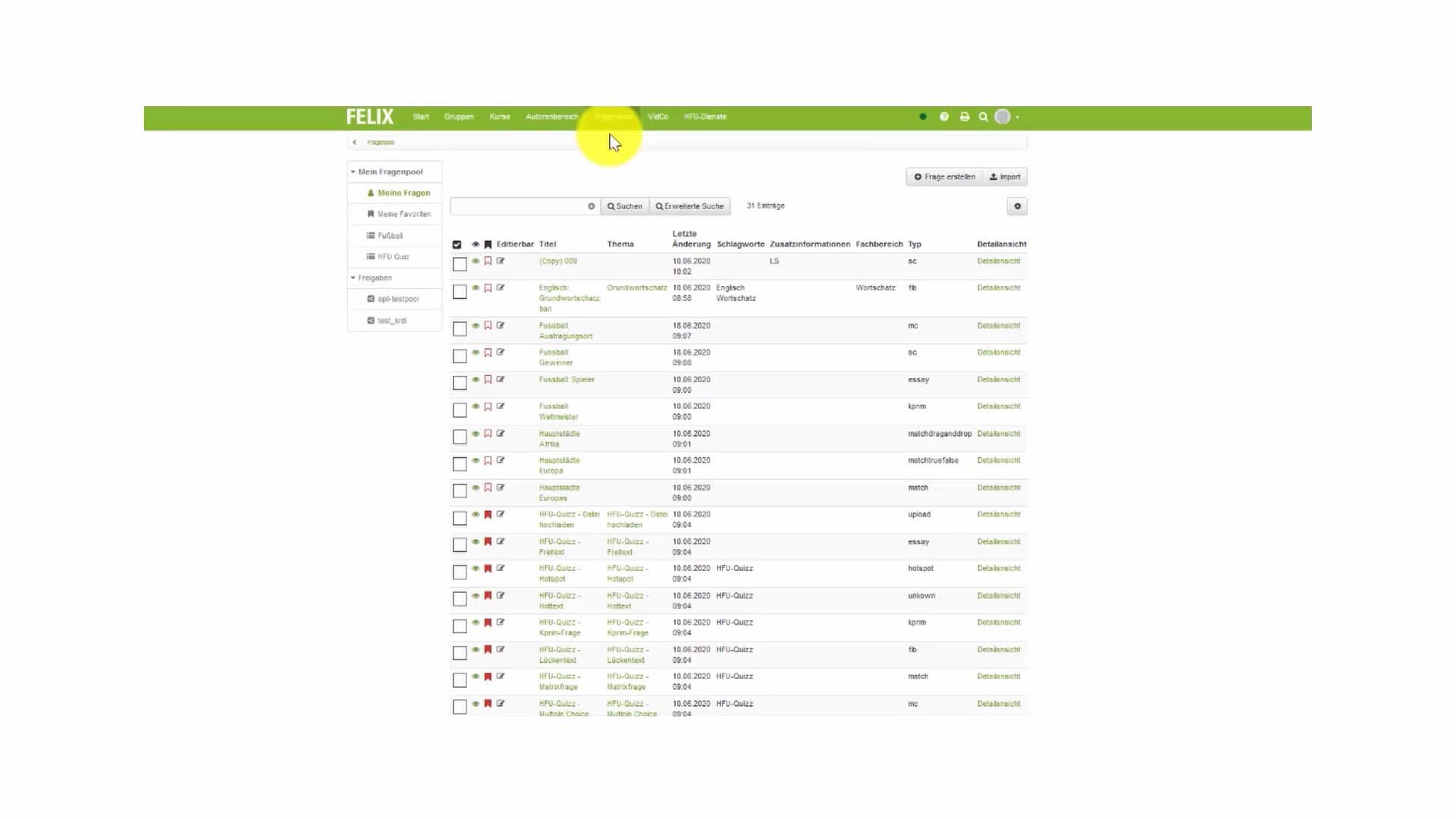
Task: Check the (Copy) 009 row checkbox
Action: pos(460,264)
